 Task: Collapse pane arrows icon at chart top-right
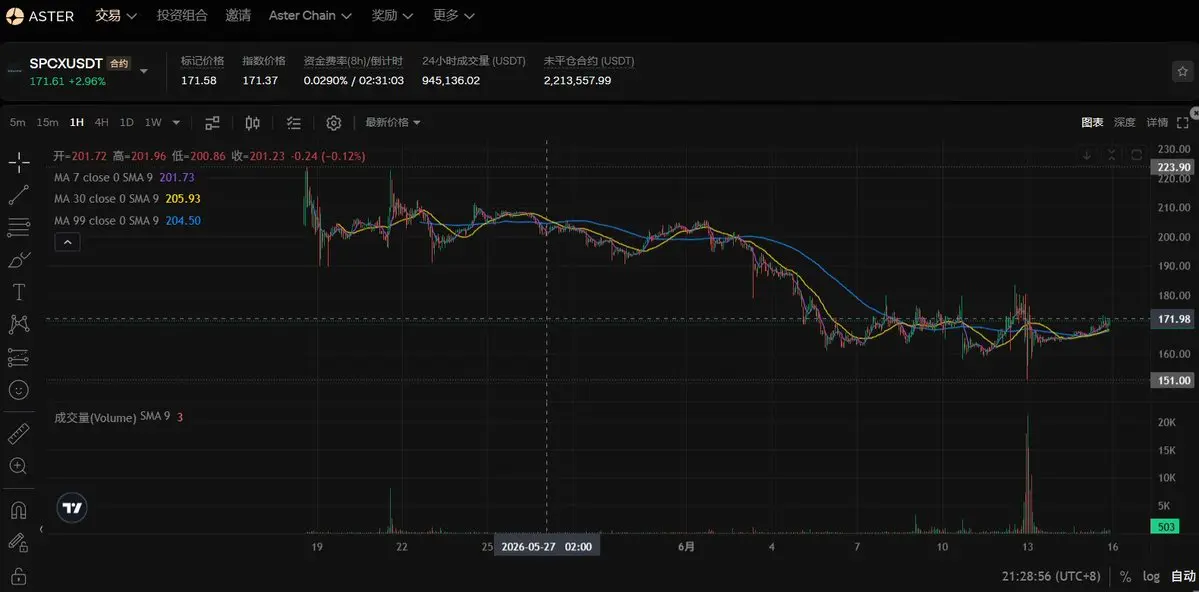(1111, 155)
